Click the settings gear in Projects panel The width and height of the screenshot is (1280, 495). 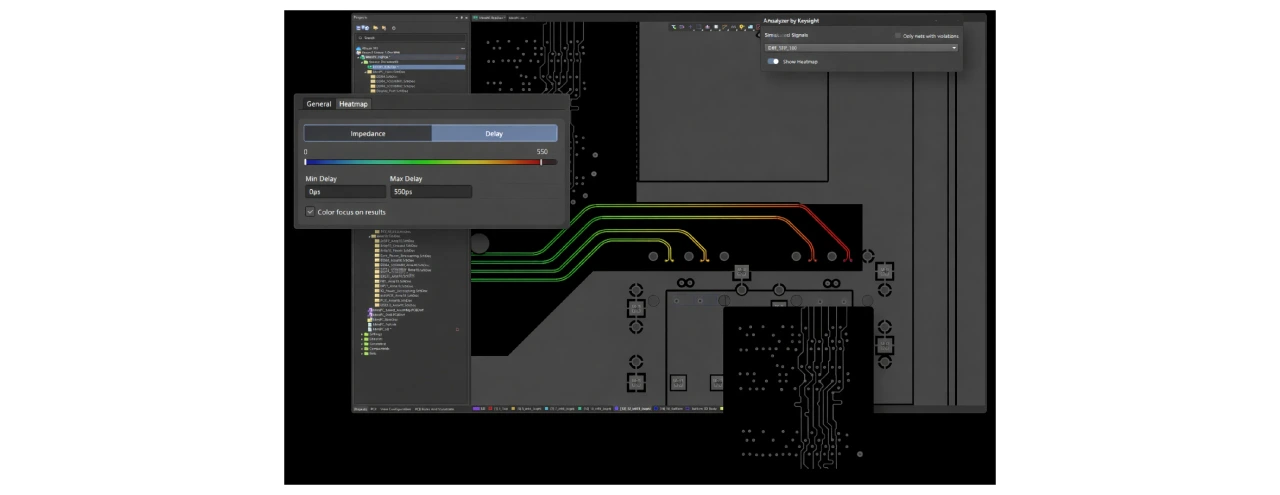click(x=394, y=28)
